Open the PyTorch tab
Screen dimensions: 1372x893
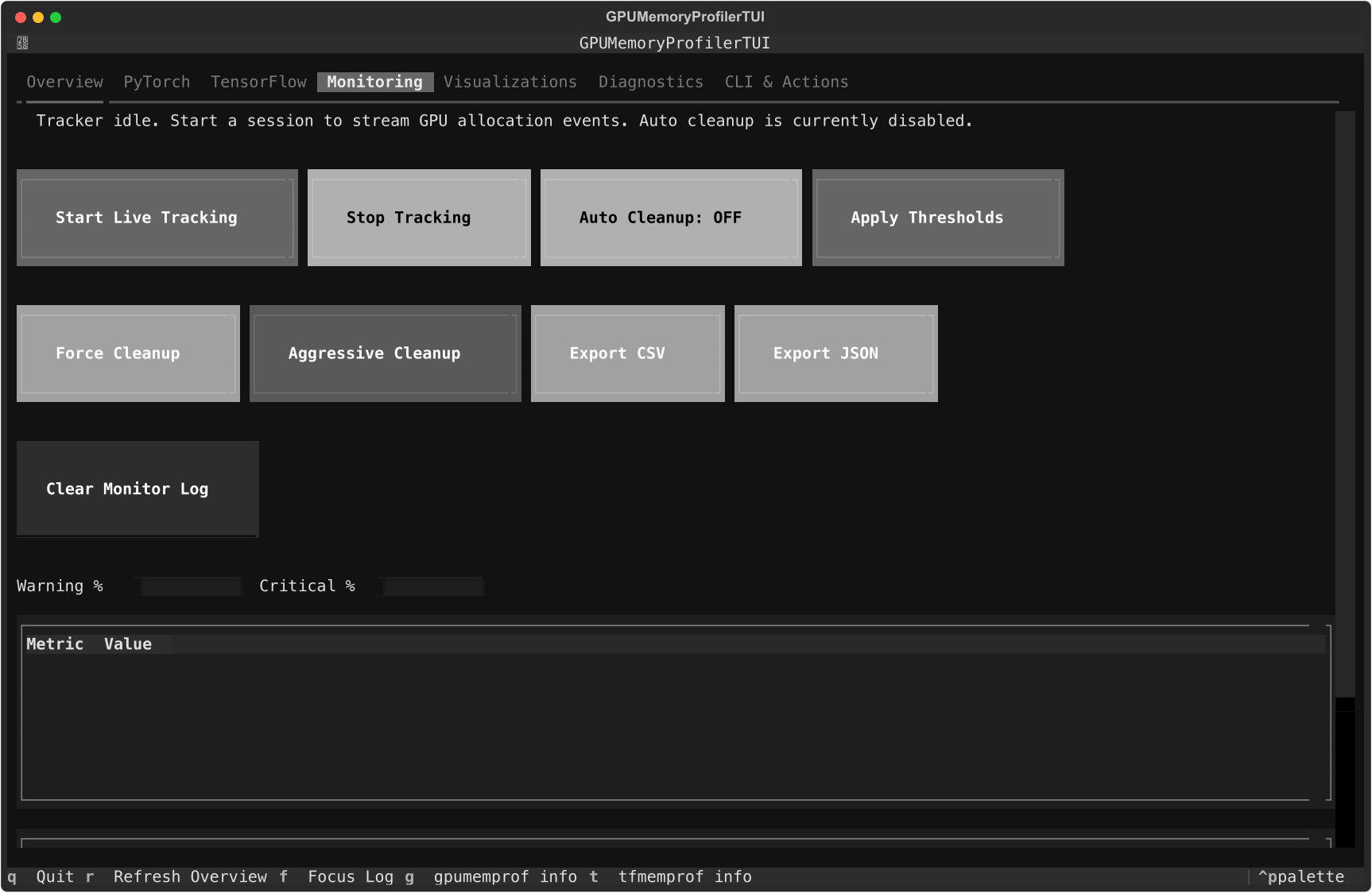click(x=157, y=82)
